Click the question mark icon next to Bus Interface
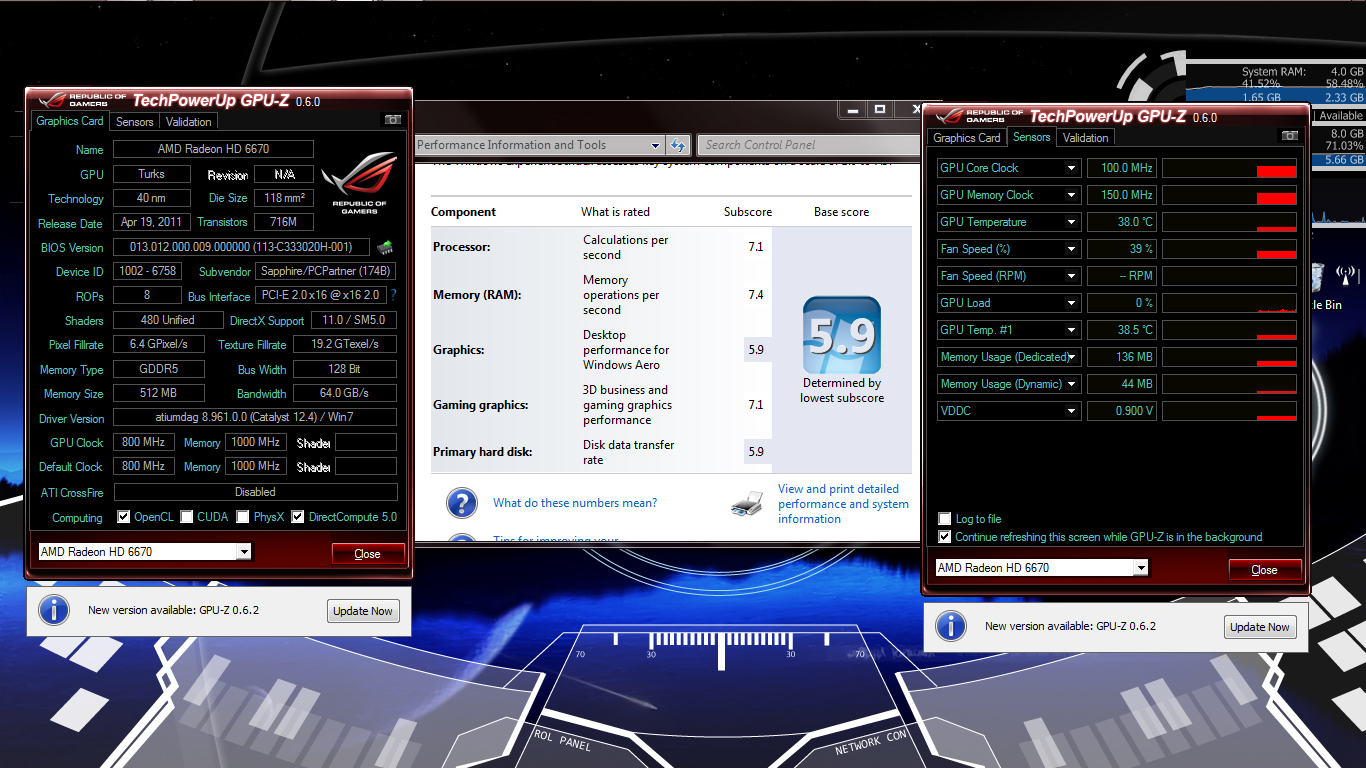The image size is (1366, 768). point(393,296)
